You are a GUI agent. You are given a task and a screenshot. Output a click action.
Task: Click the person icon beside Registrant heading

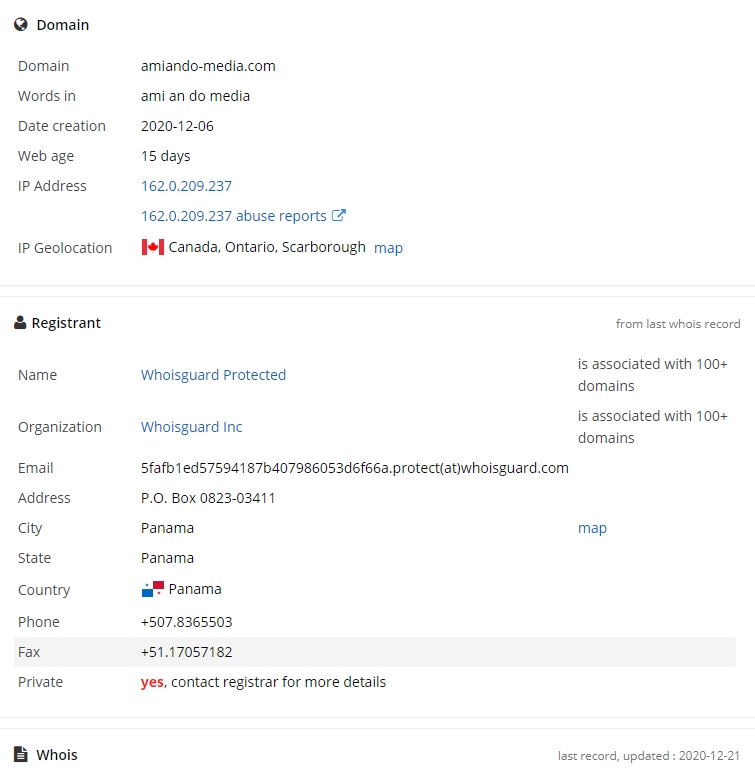click(x=20, y=323)
